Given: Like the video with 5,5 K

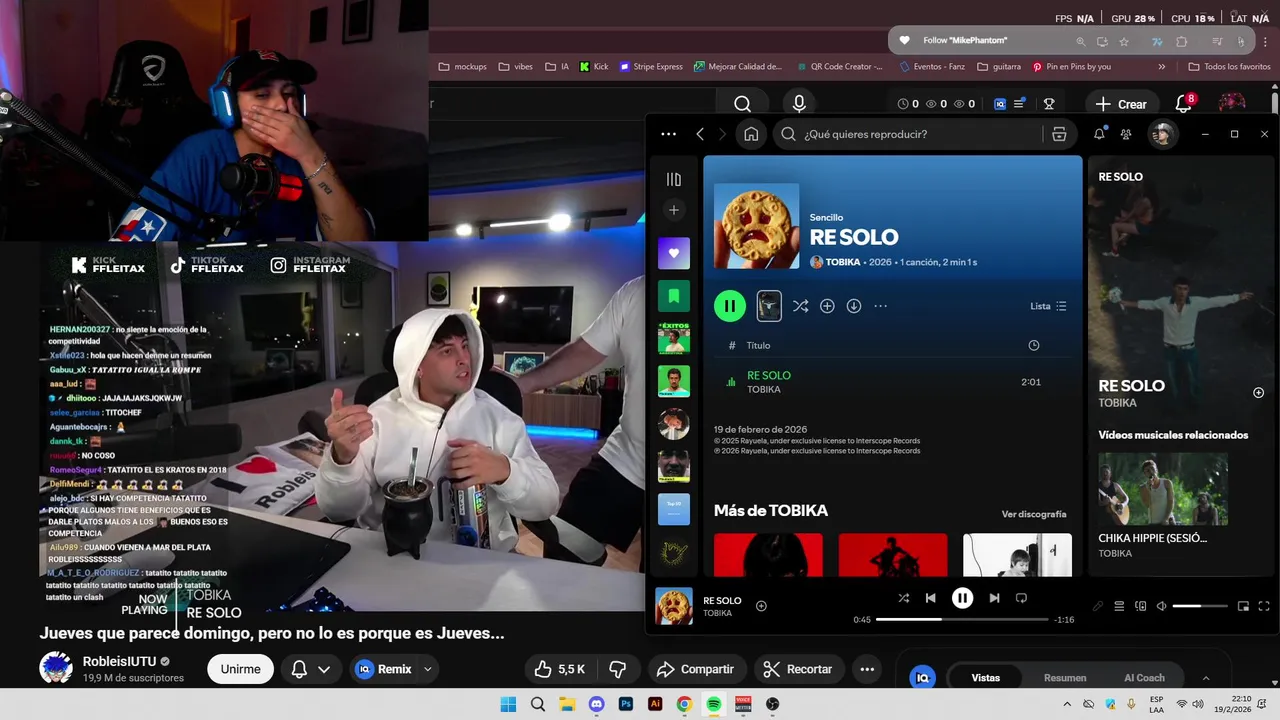Looking at the screenshot, I should [559, 669].
